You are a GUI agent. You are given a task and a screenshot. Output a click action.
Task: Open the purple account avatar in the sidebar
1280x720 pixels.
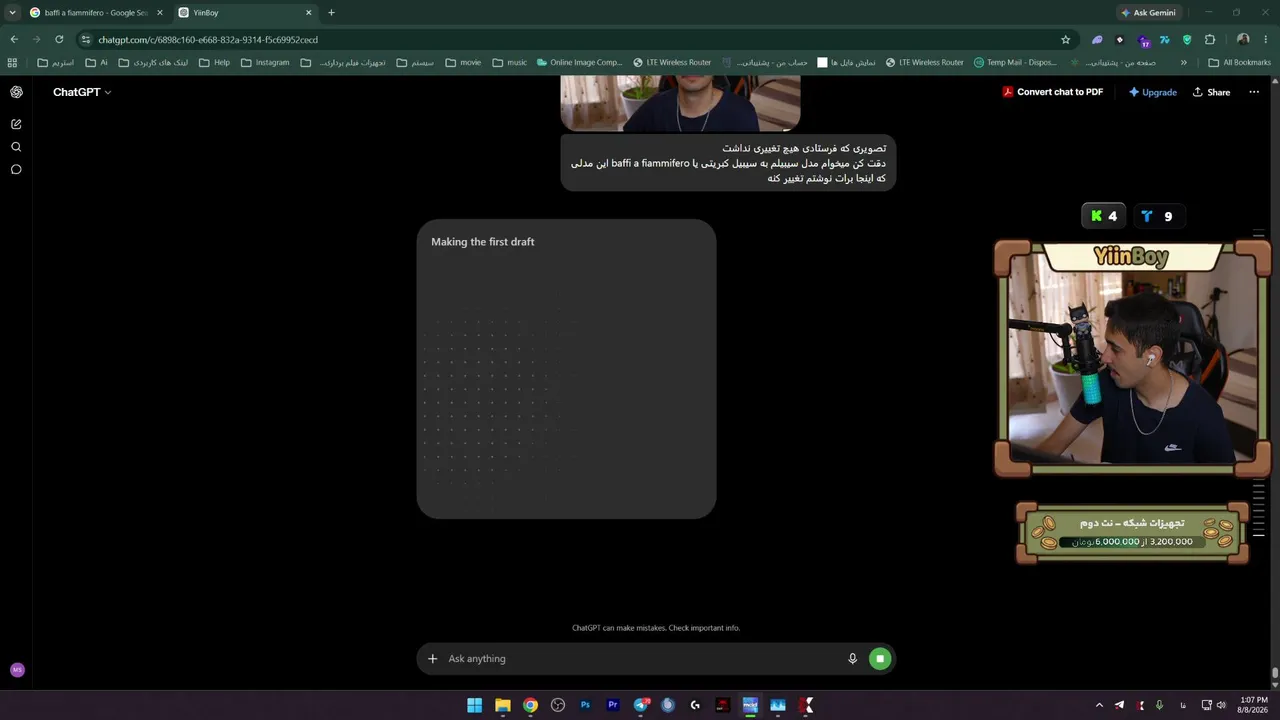[x=17, y=670]
